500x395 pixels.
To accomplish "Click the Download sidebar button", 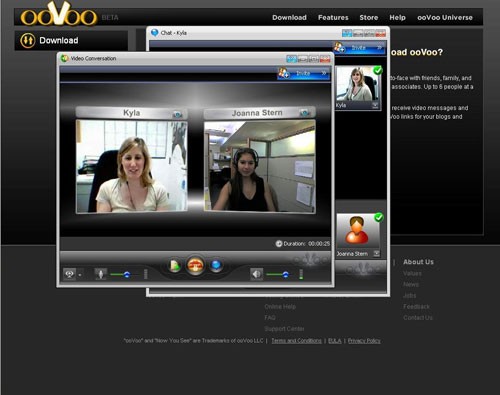I will pos(71,40).
